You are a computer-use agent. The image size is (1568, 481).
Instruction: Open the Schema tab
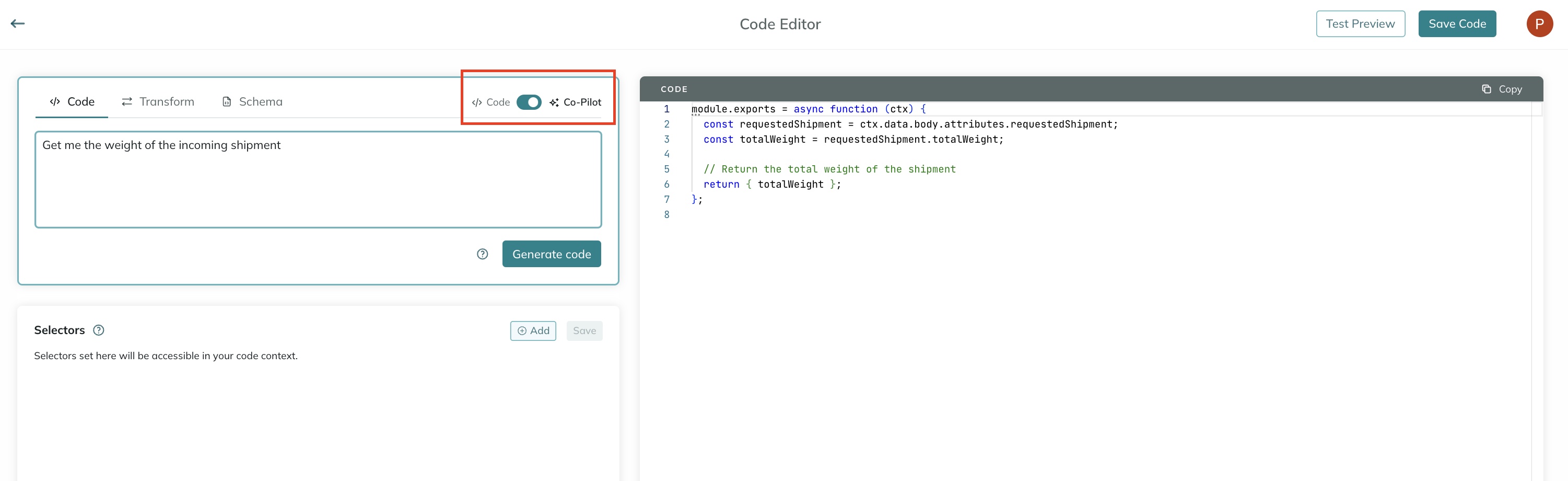[253, 102]
